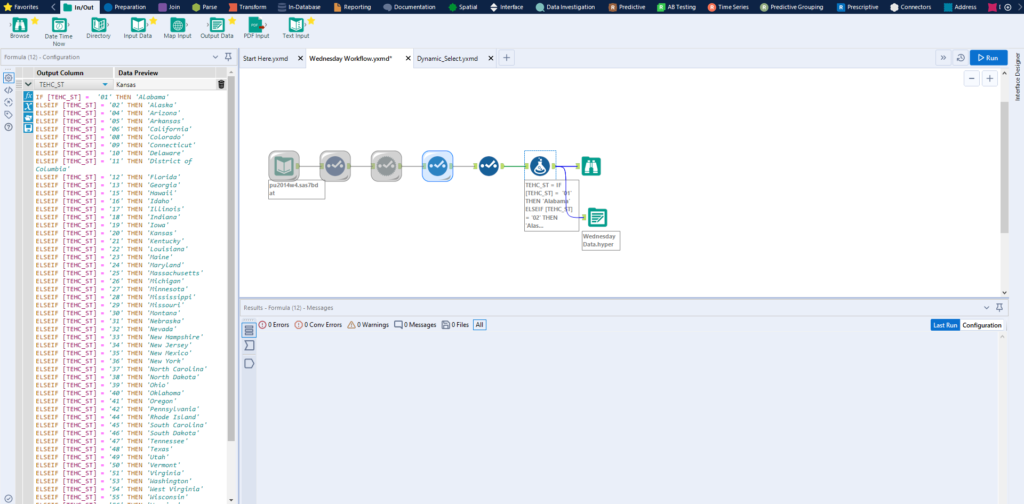Open the workflow run history icon
This screenshot has height=504, width=1024.
(x=960, y=58)
